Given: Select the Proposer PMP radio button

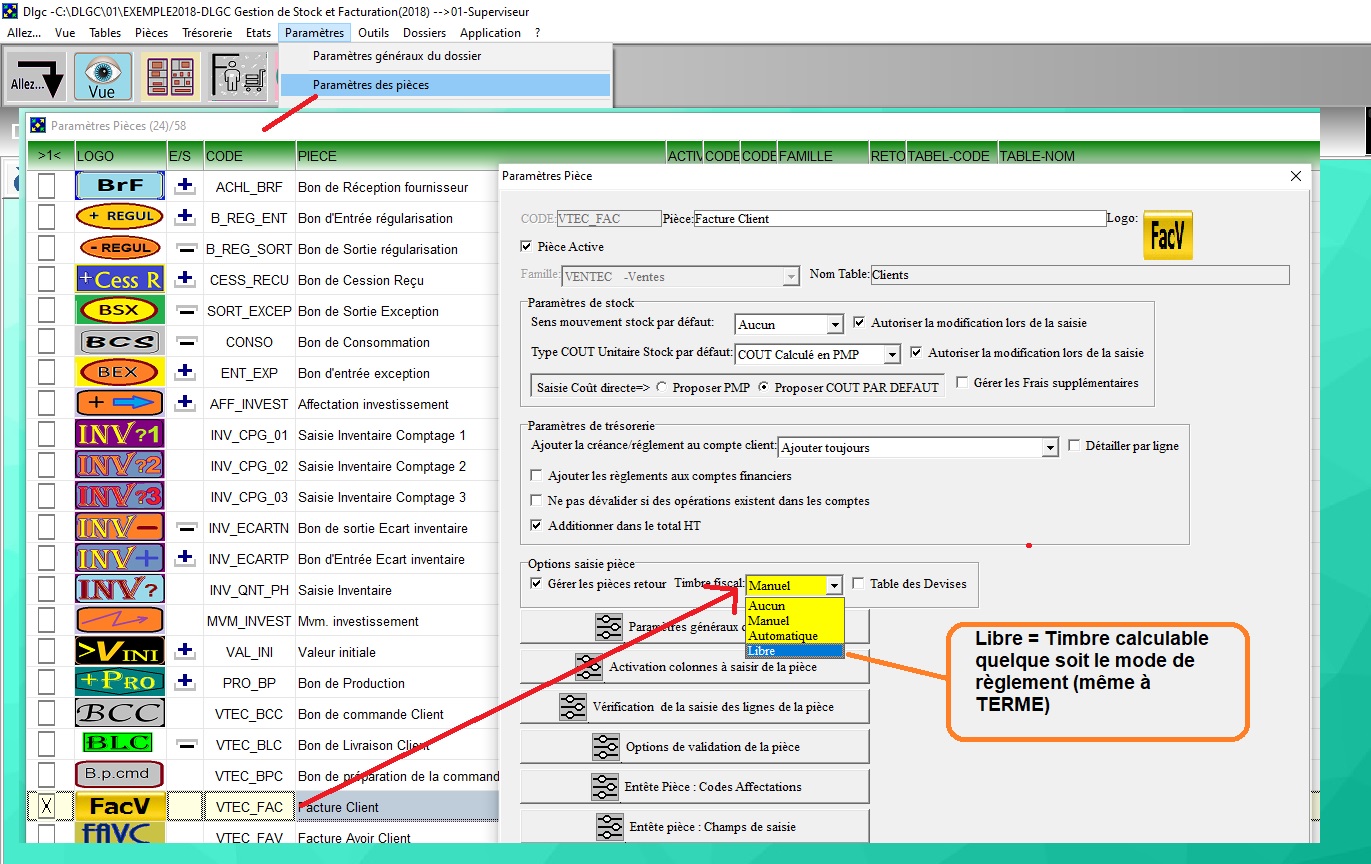Looking at the screenshot, I should (x=662, y=387).
